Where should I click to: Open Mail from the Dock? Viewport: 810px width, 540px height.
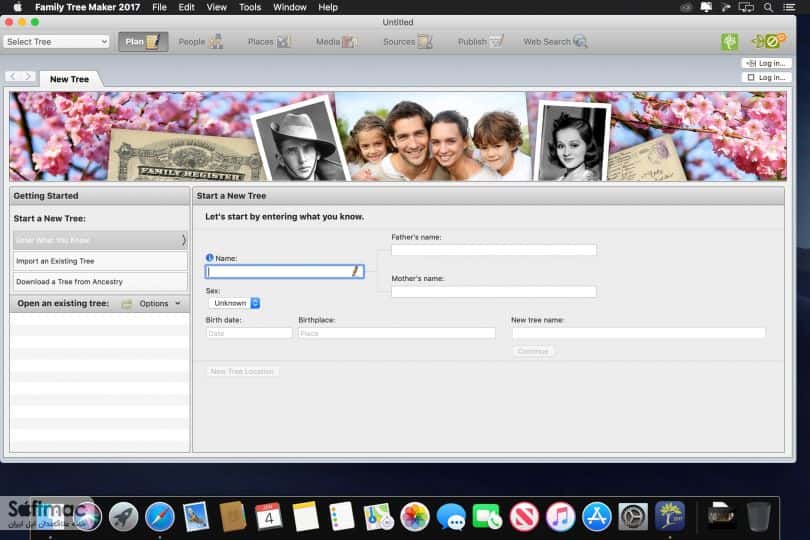pyautogui.click(x=196, y=516)
